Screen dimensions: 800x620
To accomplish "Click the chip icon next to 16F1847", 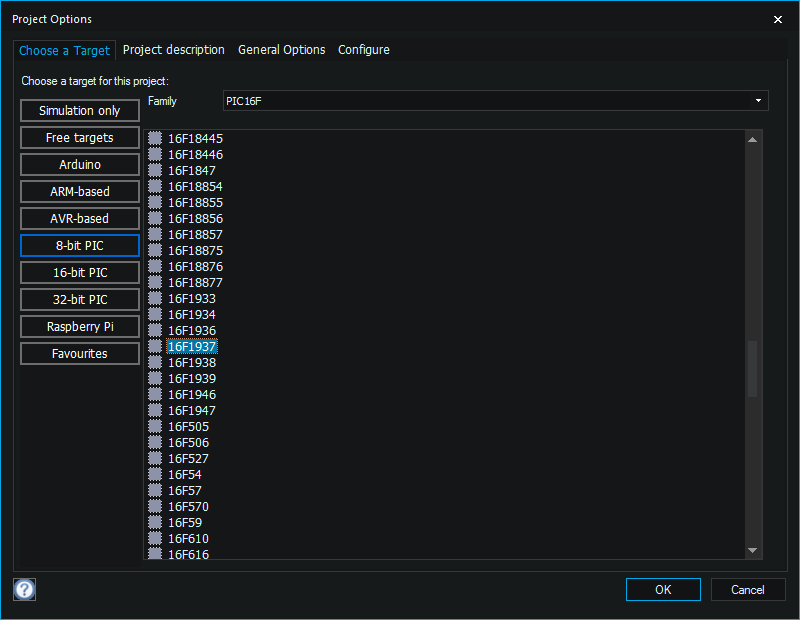I will [x=155, y=170].
